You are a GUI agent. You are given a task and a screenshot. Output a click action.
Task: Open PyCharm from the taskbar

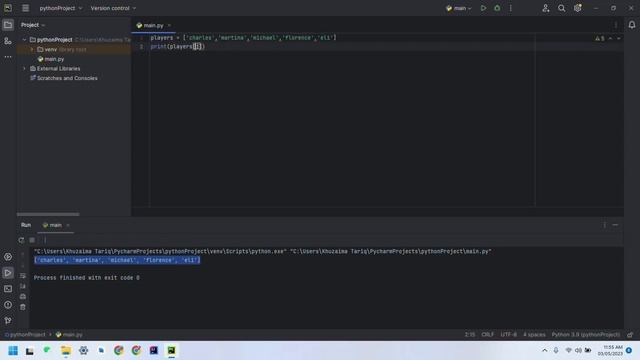pos(171,350)
